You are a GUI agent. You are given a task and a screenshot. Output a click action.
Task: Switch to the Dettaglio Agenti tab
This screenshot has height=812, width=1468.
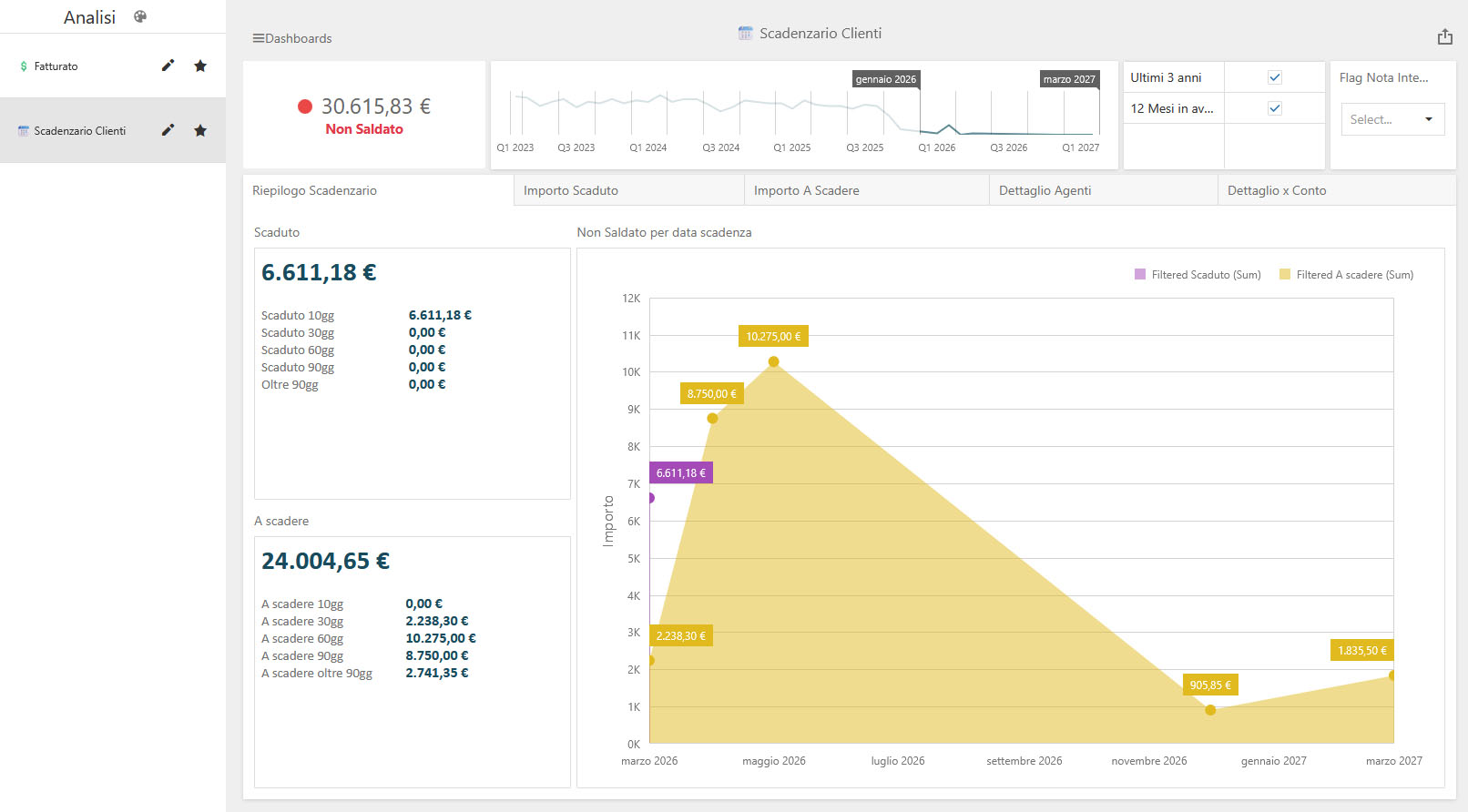[1104, 190]
